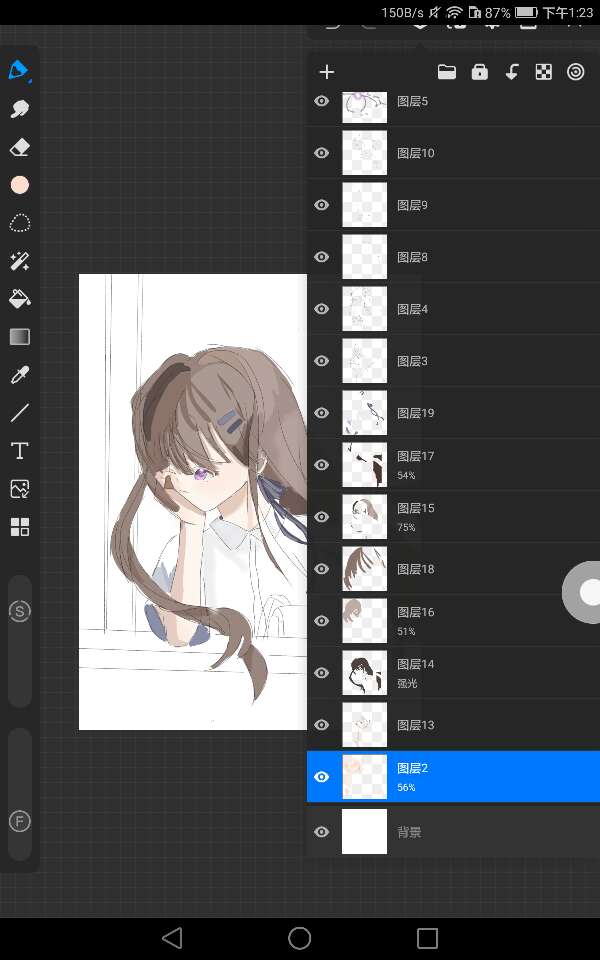
Task: Open the peach current color swatch
Action: point(20,185)
